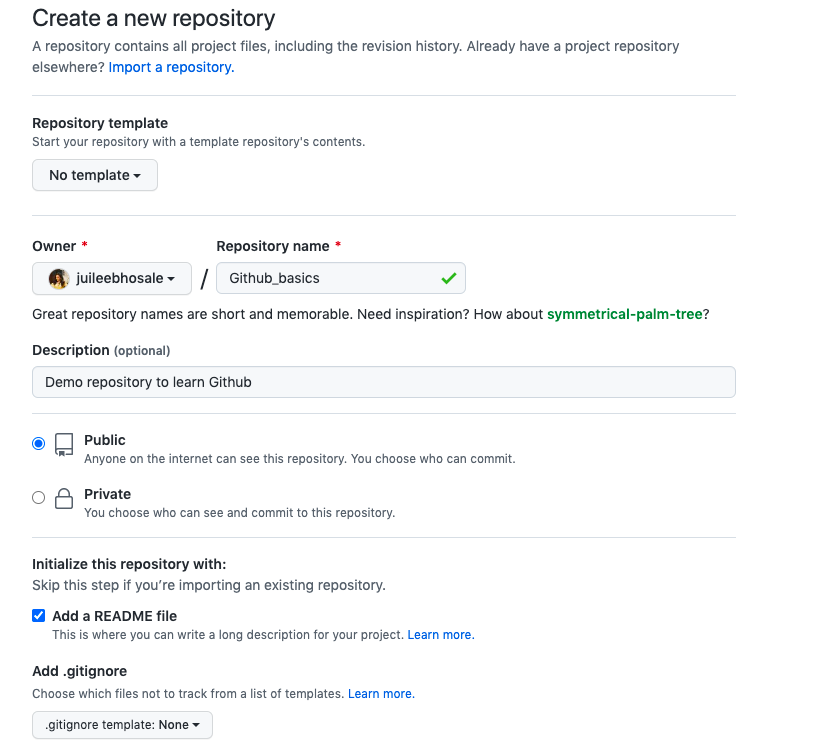This screenshot has width=823, height=756.
Task: Click the Description input field
Action: (383, 382)
